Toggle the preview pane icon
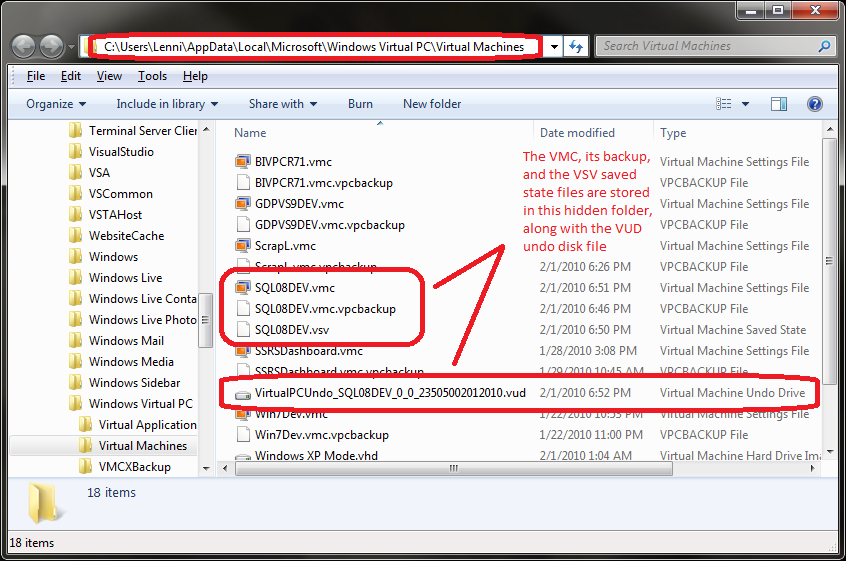 [779, 104]
